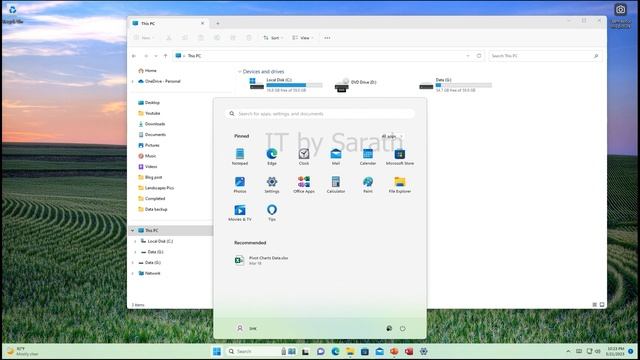The image size is (640, 360).
Task: Show hidden tray icons chevron
Action: pos(568,351)
